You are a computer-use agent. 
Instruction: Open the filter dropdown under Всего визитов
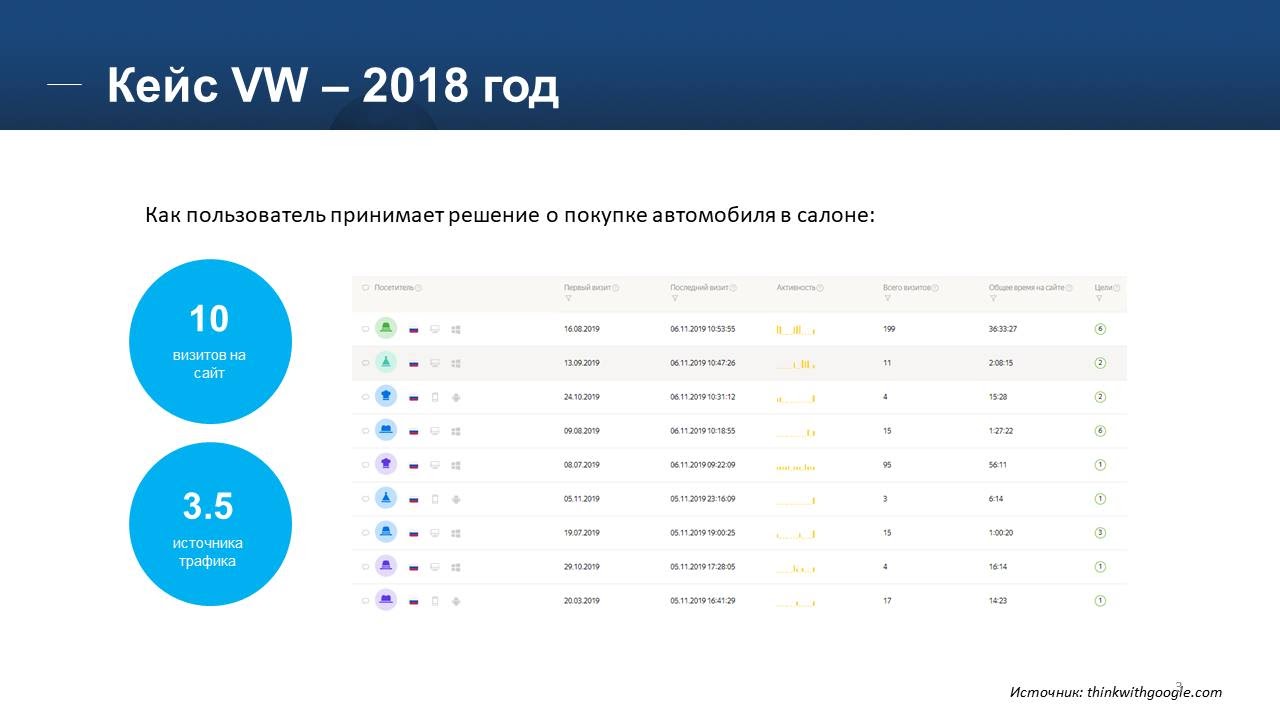pyautogui.click(x=887, y=298)
